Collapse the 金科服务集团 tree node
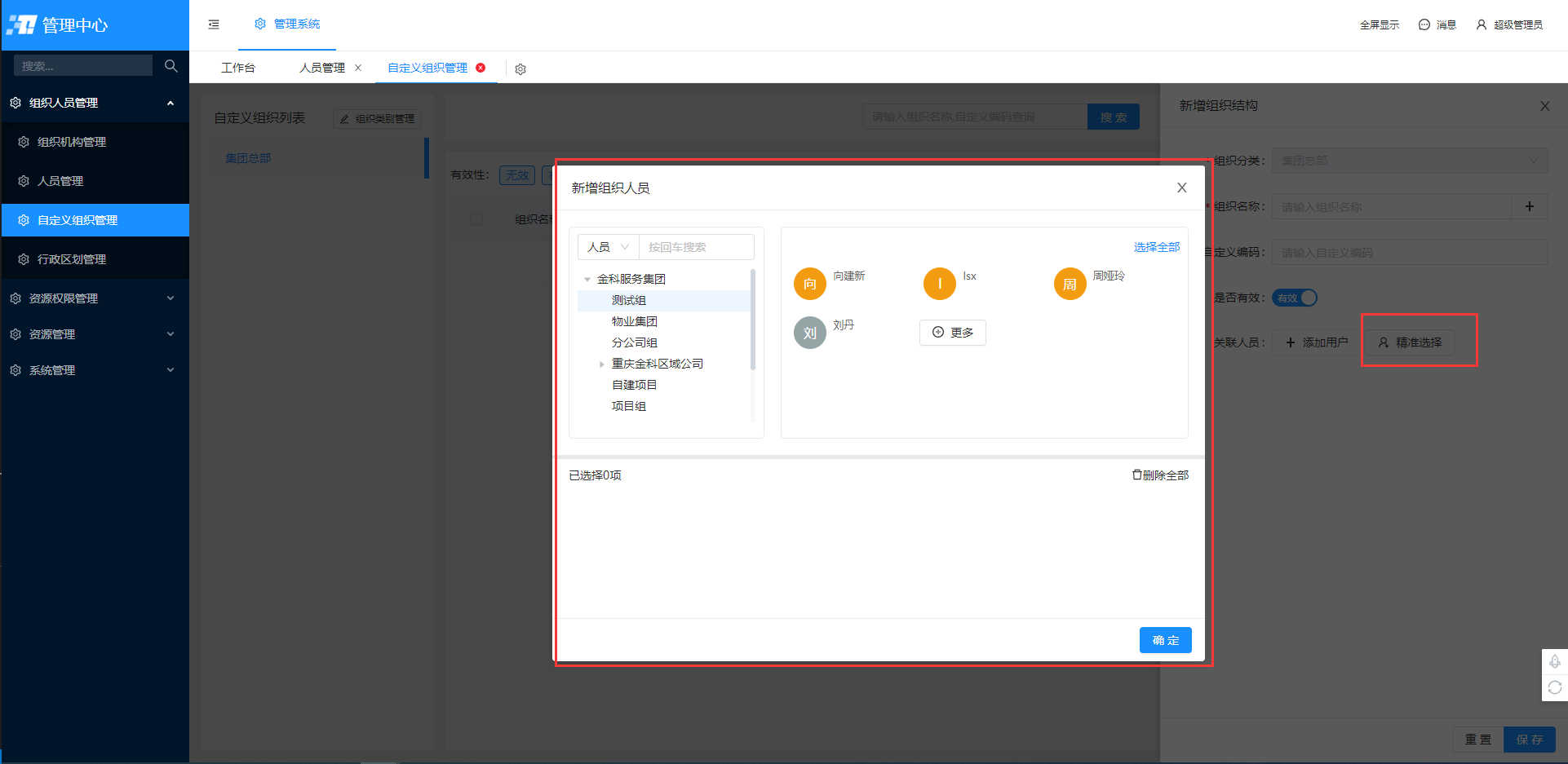 (587, 279)
